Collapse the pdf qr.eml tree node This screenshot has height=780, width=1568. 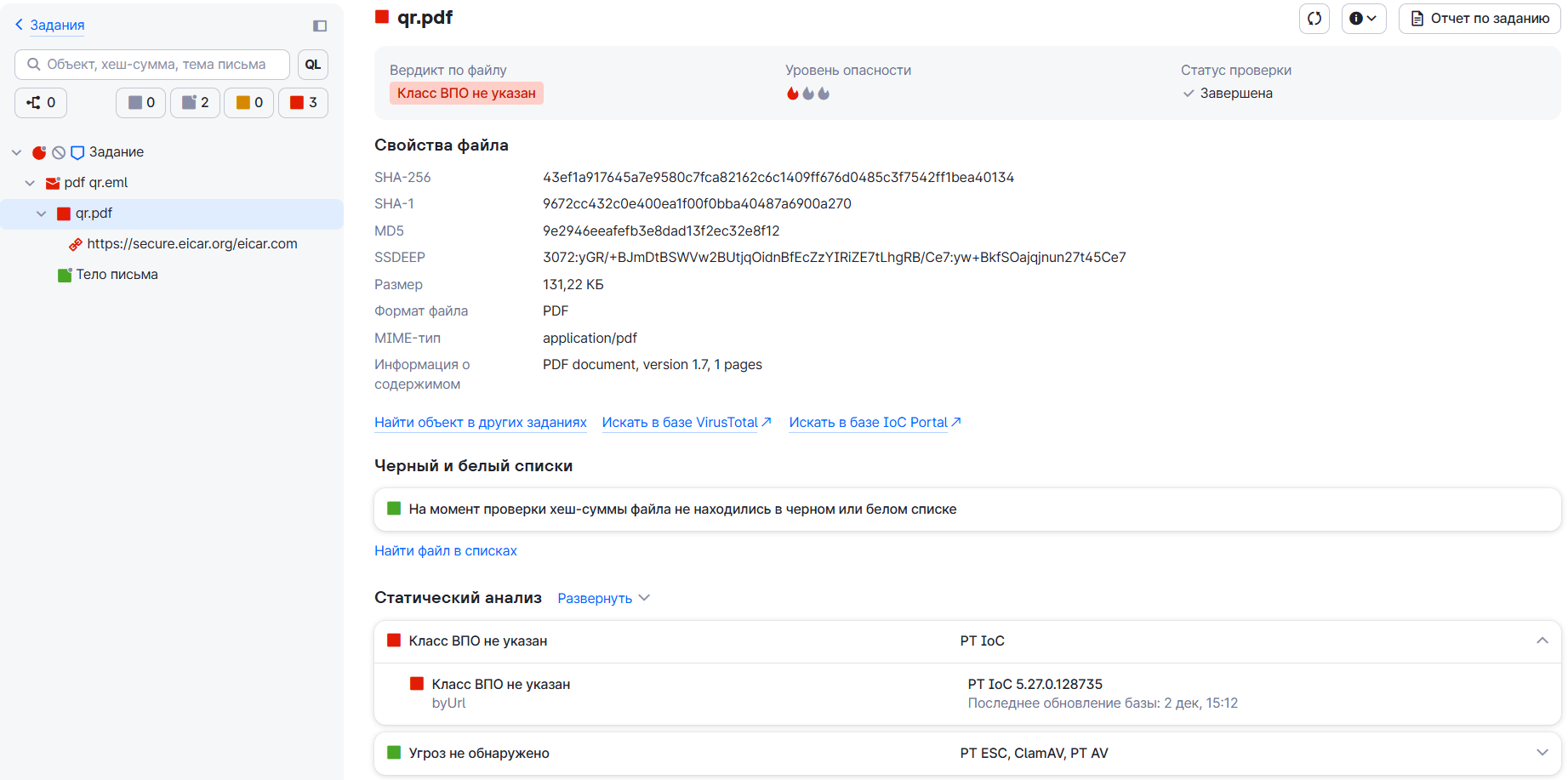30,183
